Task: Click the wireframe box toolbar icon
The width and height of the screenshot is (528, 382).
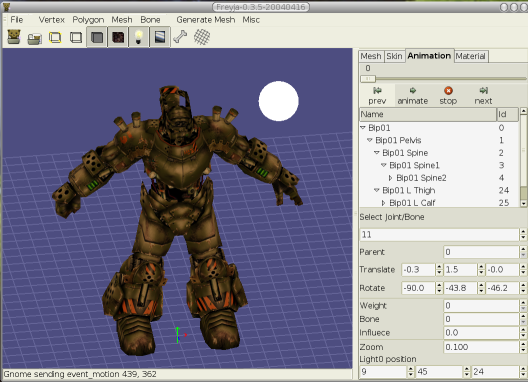Action: 76,37
